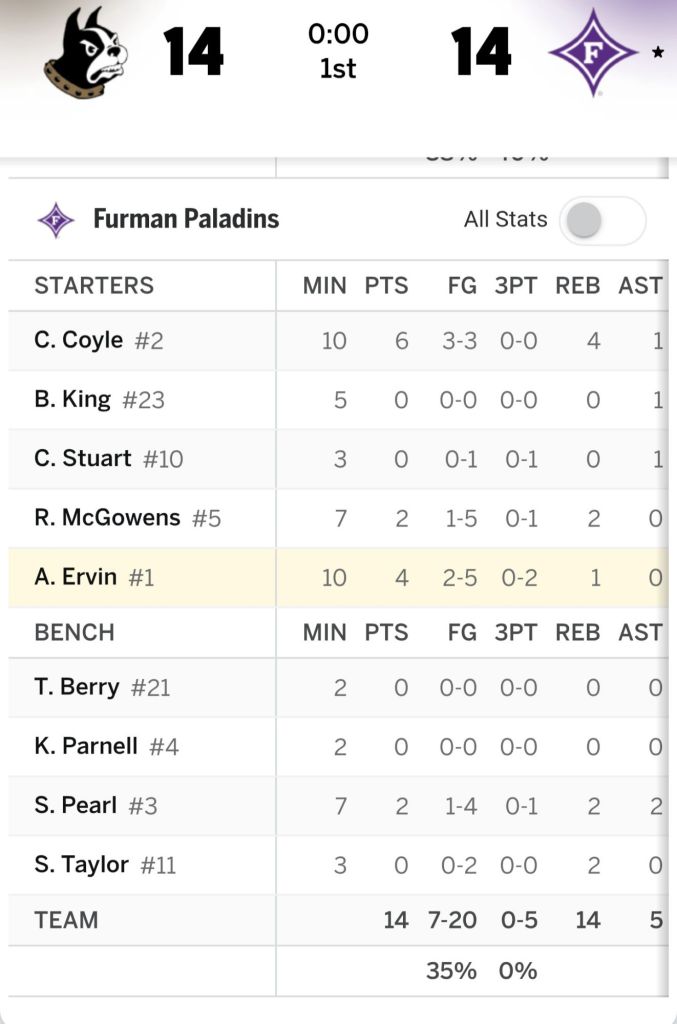677x1024 pixels.
Task: Click the PTS column header for starters
Action: [x=386, y=285]
